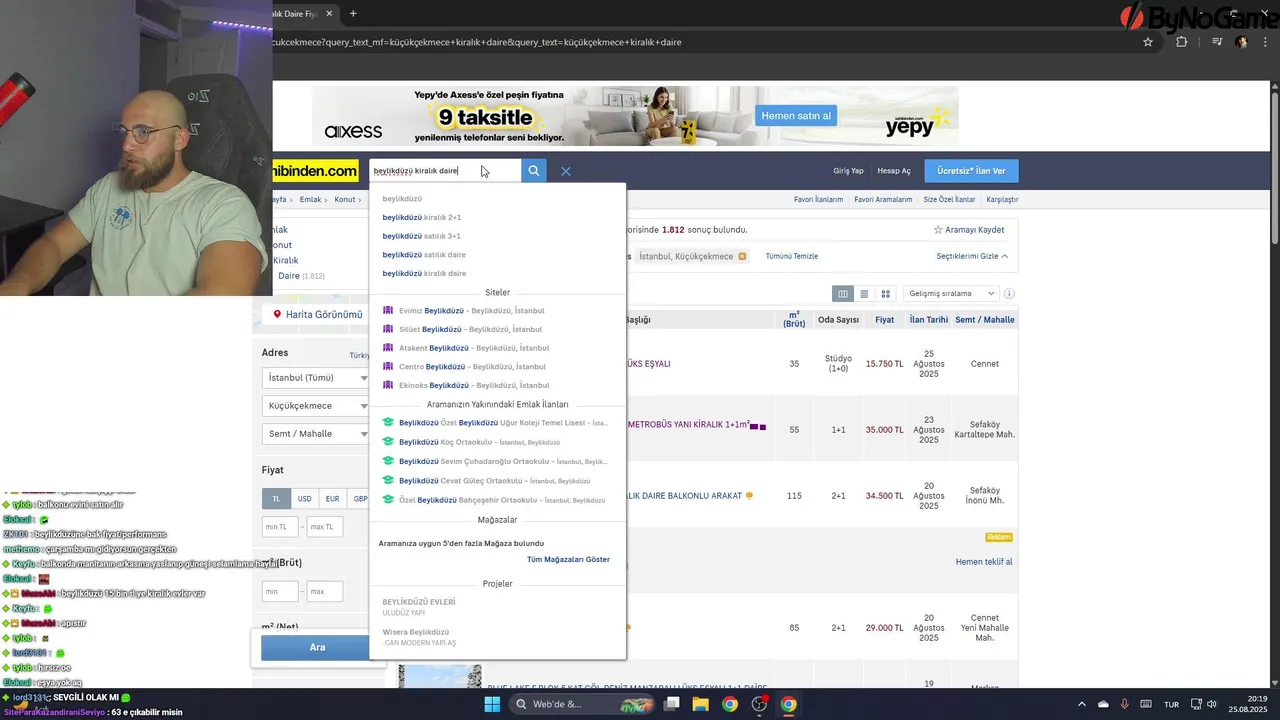Open the Küçükçekmece district dropdown
The image size is (1280, 720).
click(316, 406)
